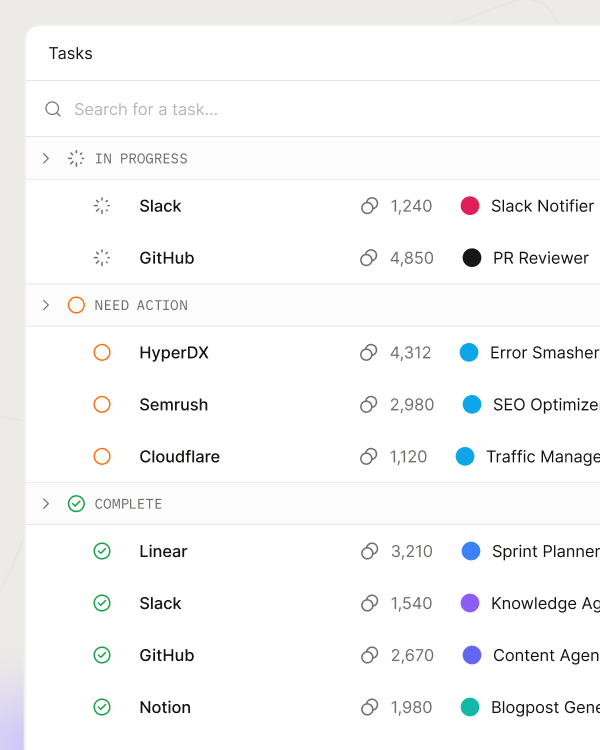The height and width of the screenshot is (750, 600).
Task: Click the 3,210 count value
Action: (x=411, y=551)
